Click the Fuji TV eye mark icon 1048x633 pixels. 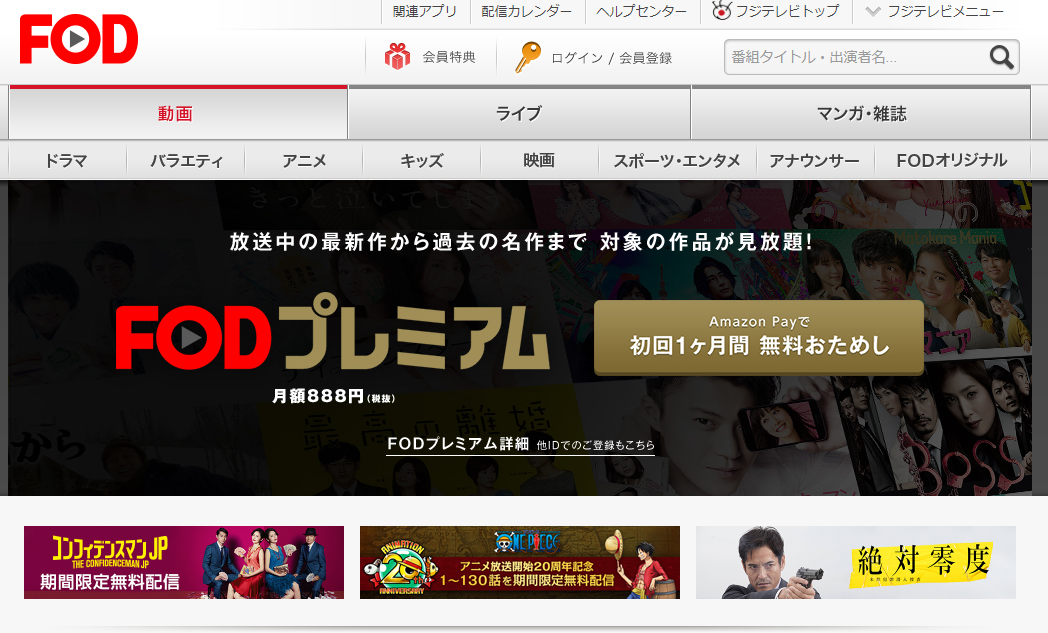click(x=721, y=11)
